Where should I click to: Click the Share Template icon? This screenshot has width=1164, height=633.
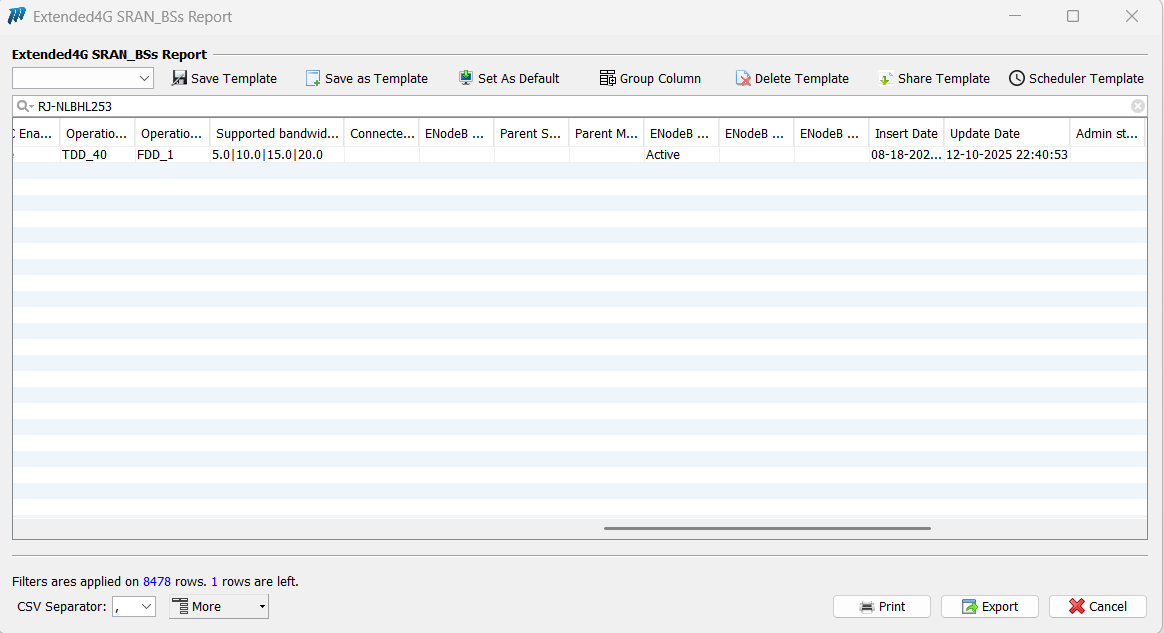click(886, 78)
